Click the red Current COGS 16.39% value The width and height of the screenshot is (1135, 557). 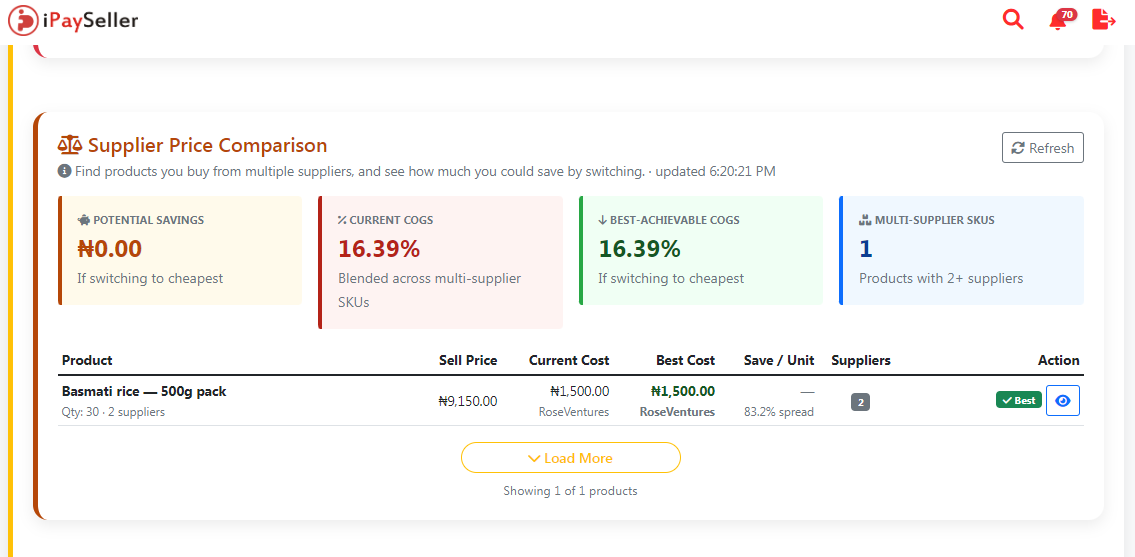(379, 248)
